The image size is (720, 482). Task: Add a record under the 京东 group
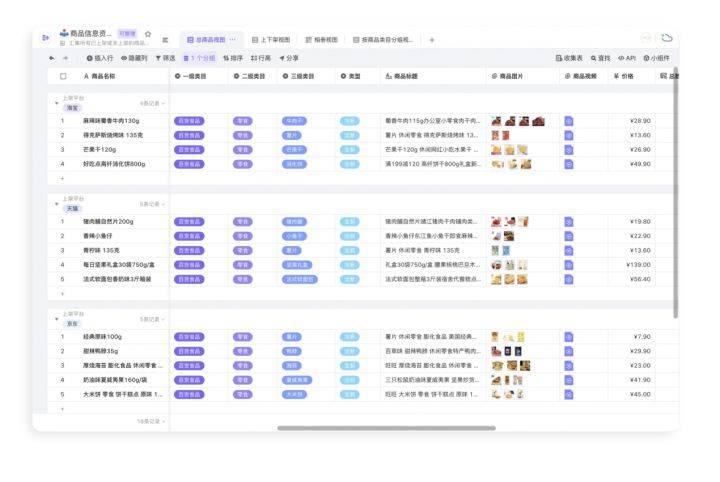click(x=62, y=409)
